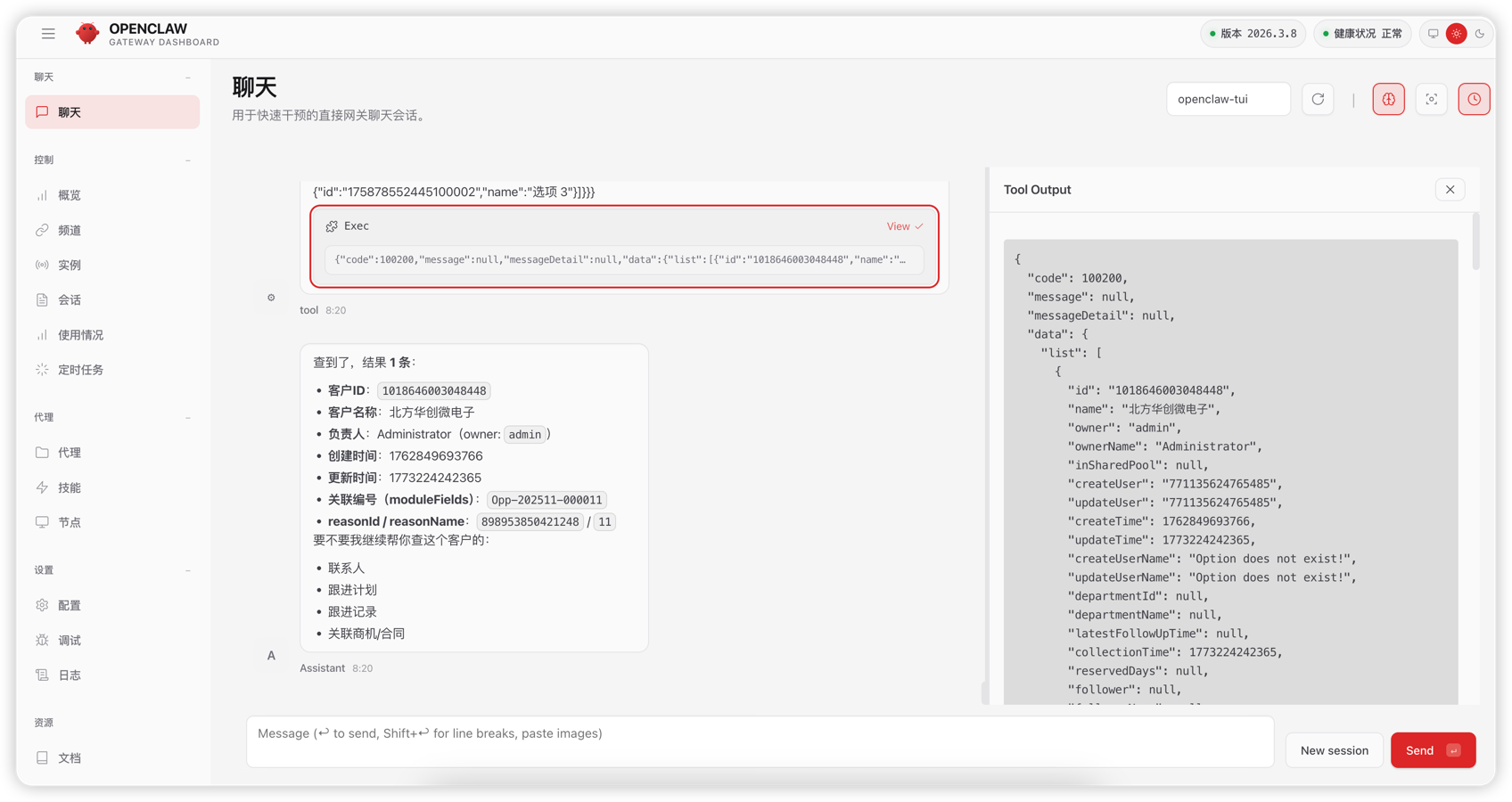Click the message input field
The image size is (1512, 802).
[760, 741]
